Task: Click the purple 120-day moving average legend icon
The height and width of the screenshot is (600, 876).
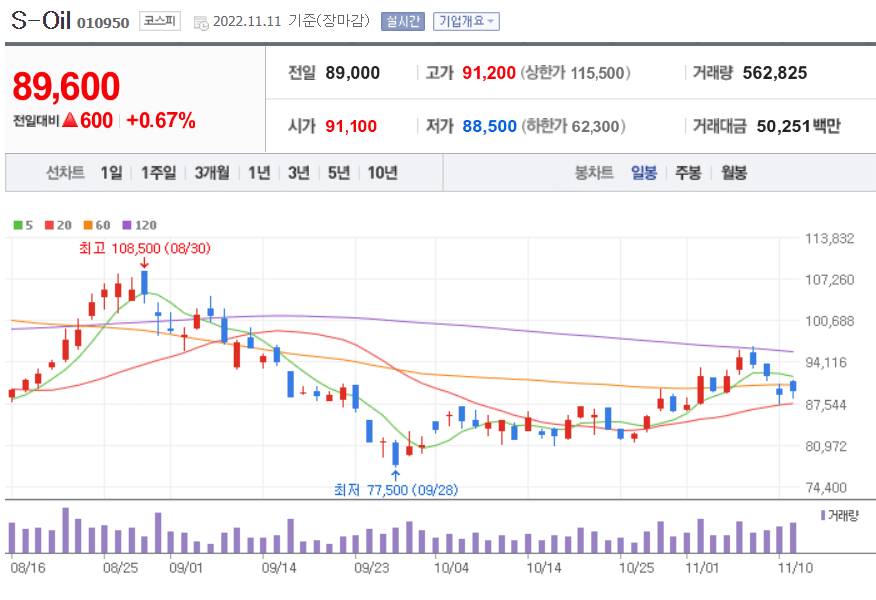Action: pos(127,226)
